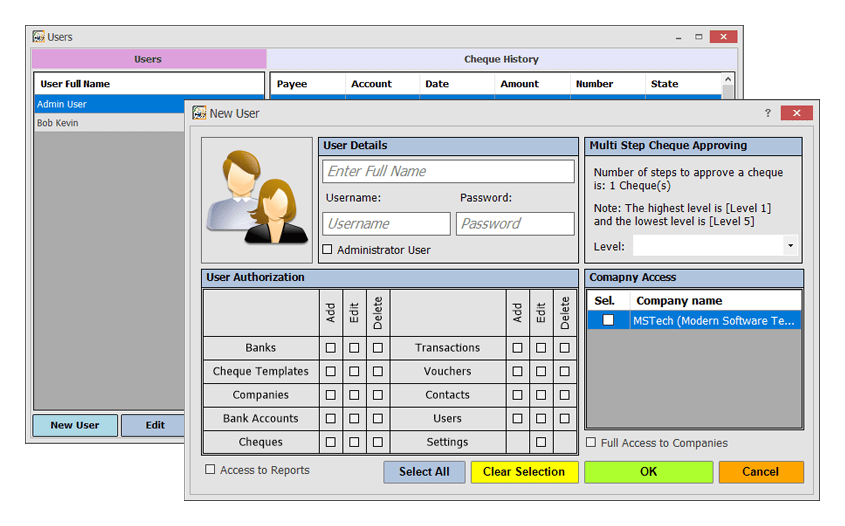Image resolution: width=845 pixels, height=526 pixels.
Task: Select Admin User in the users list
Action: click(110, 104)
